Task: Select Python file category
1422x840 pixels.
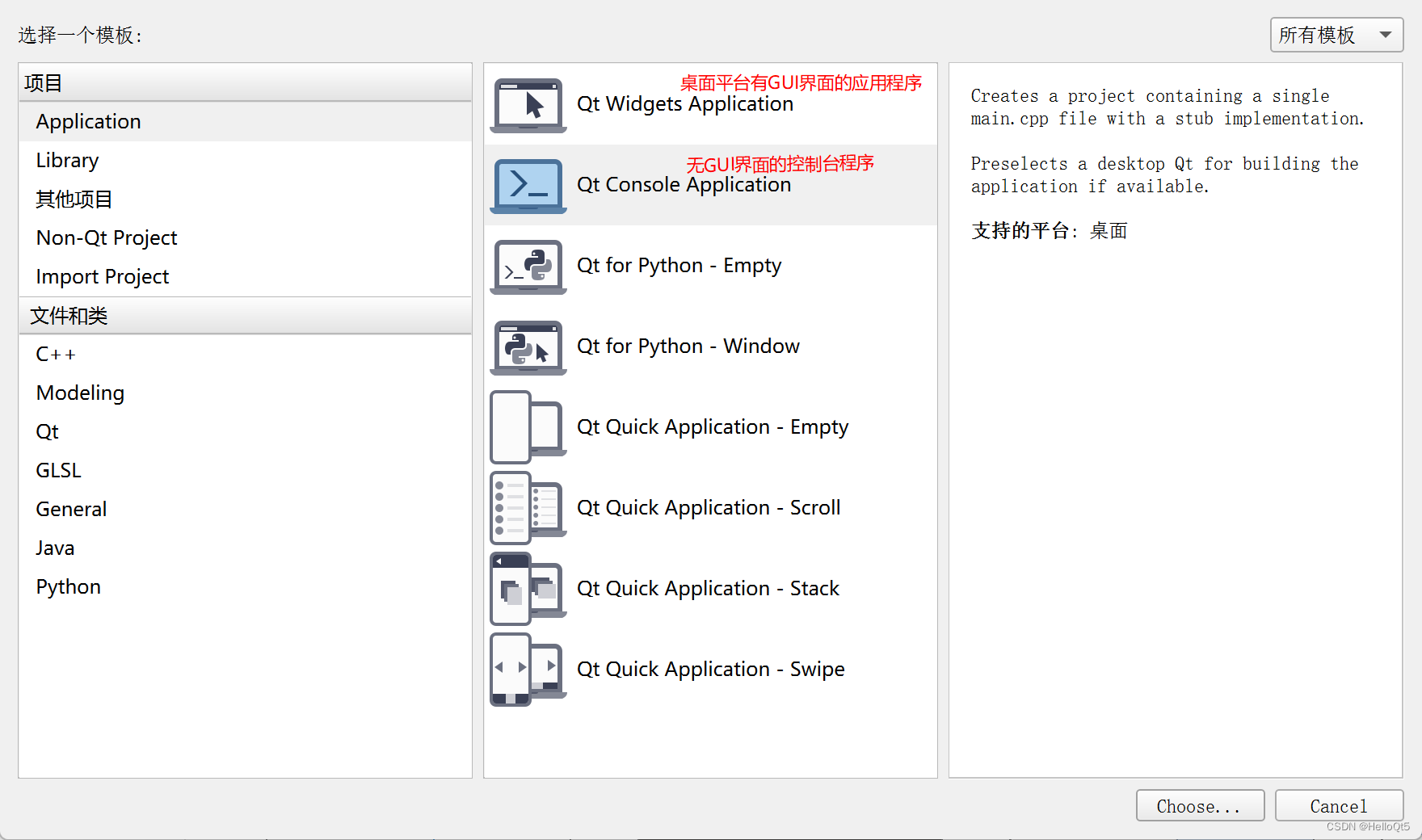Action: 245,587
